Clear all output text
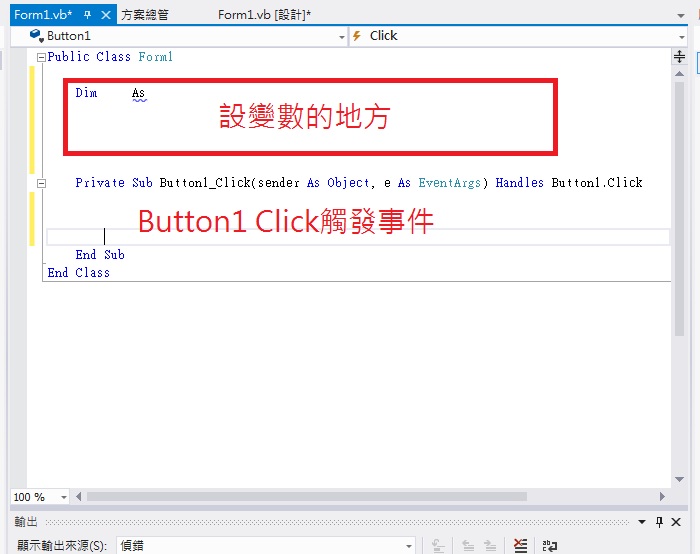 click(x=520, y=545)
